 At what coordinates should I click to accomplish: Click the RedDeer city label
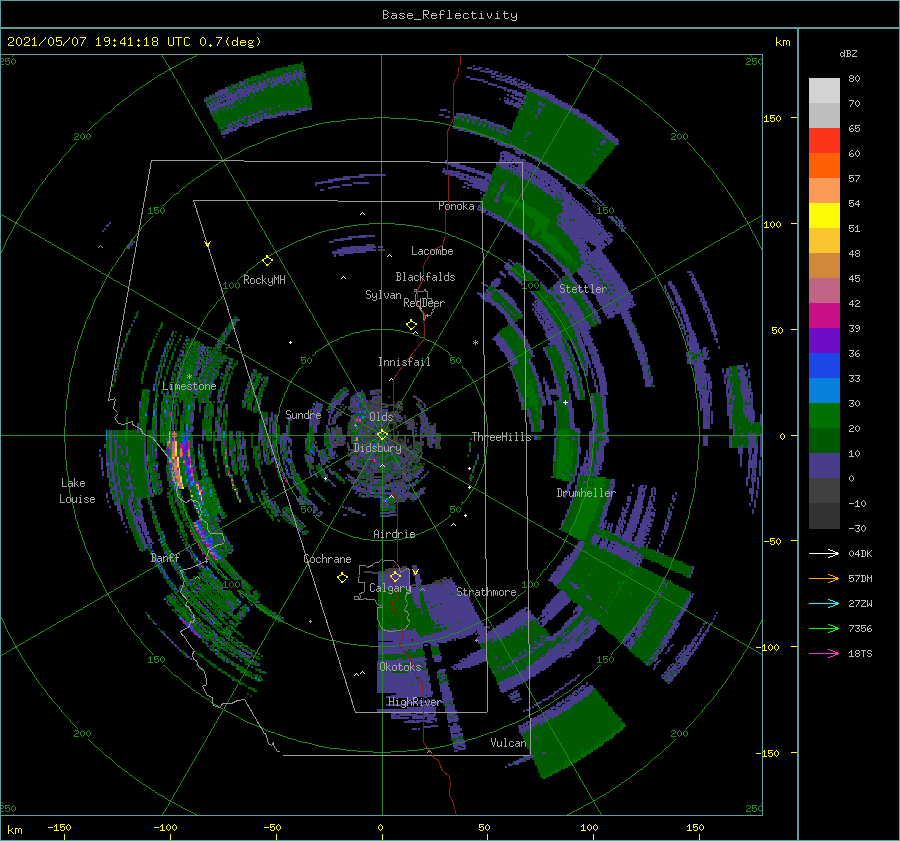point(424,303)
